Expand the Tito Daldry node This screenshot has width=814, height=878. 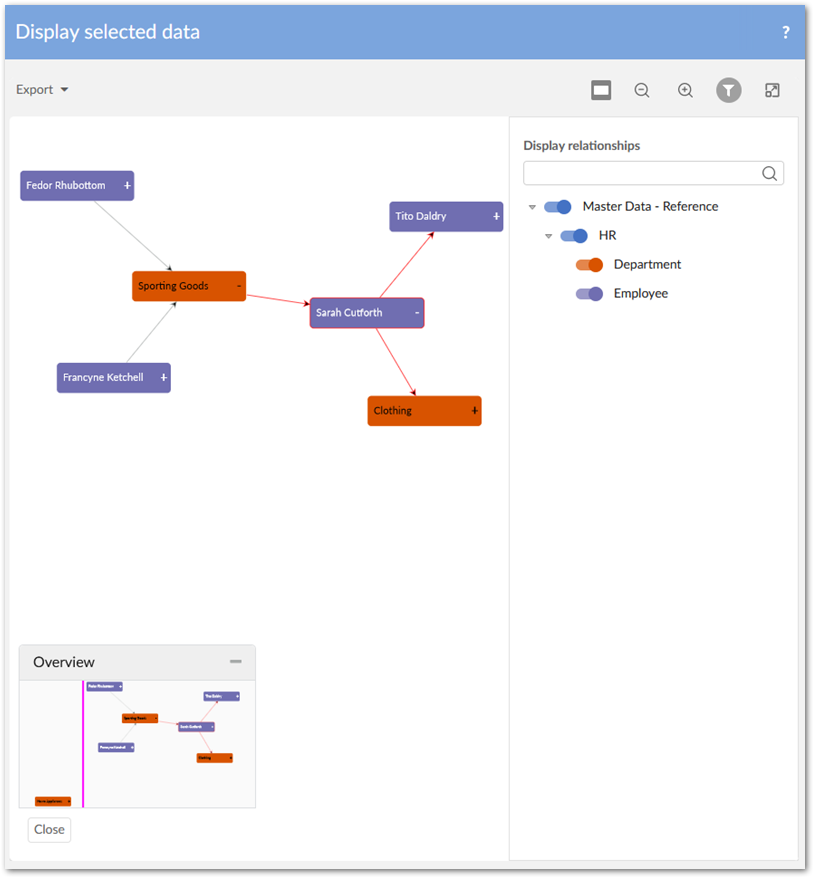[x=497, y=216]
